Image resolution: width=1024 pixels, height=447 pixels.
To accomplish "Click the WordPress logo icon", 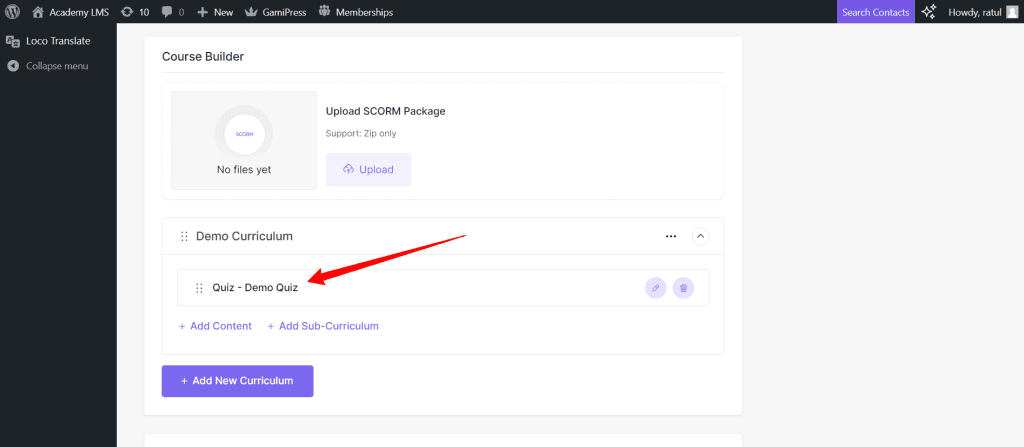I will [13, 12].
